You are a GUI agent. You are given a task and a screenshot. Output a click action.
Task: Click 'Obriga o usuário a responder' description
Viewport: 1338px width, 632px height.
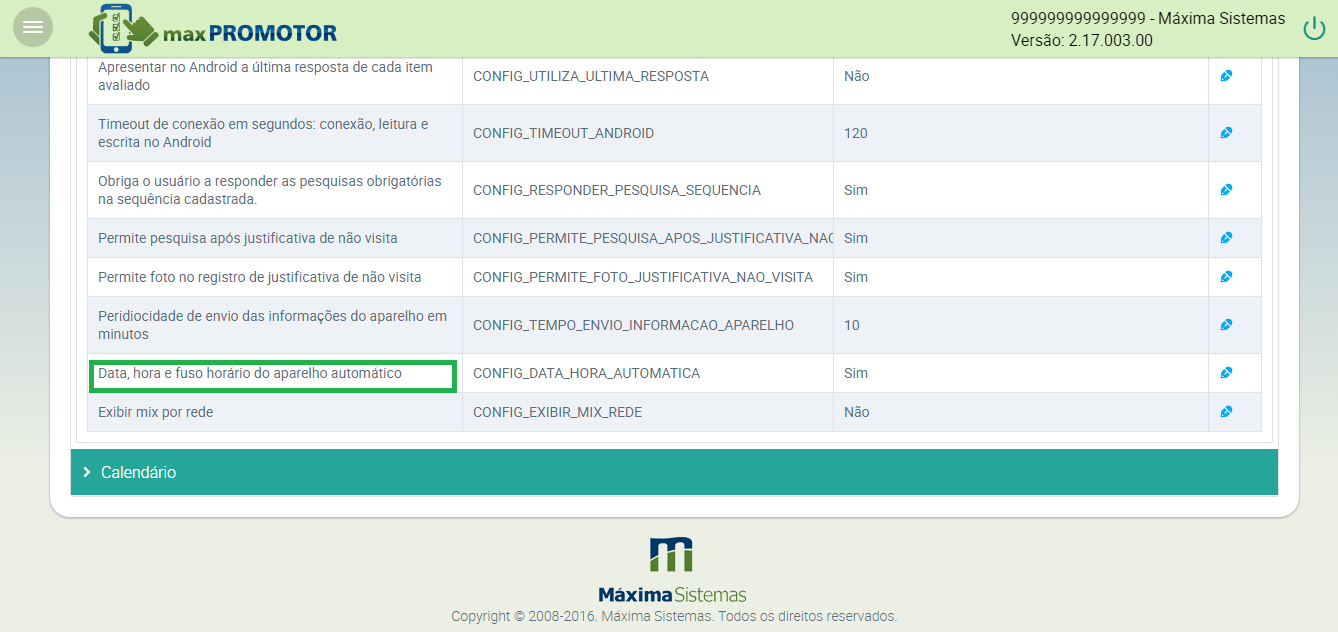point(270,190)
